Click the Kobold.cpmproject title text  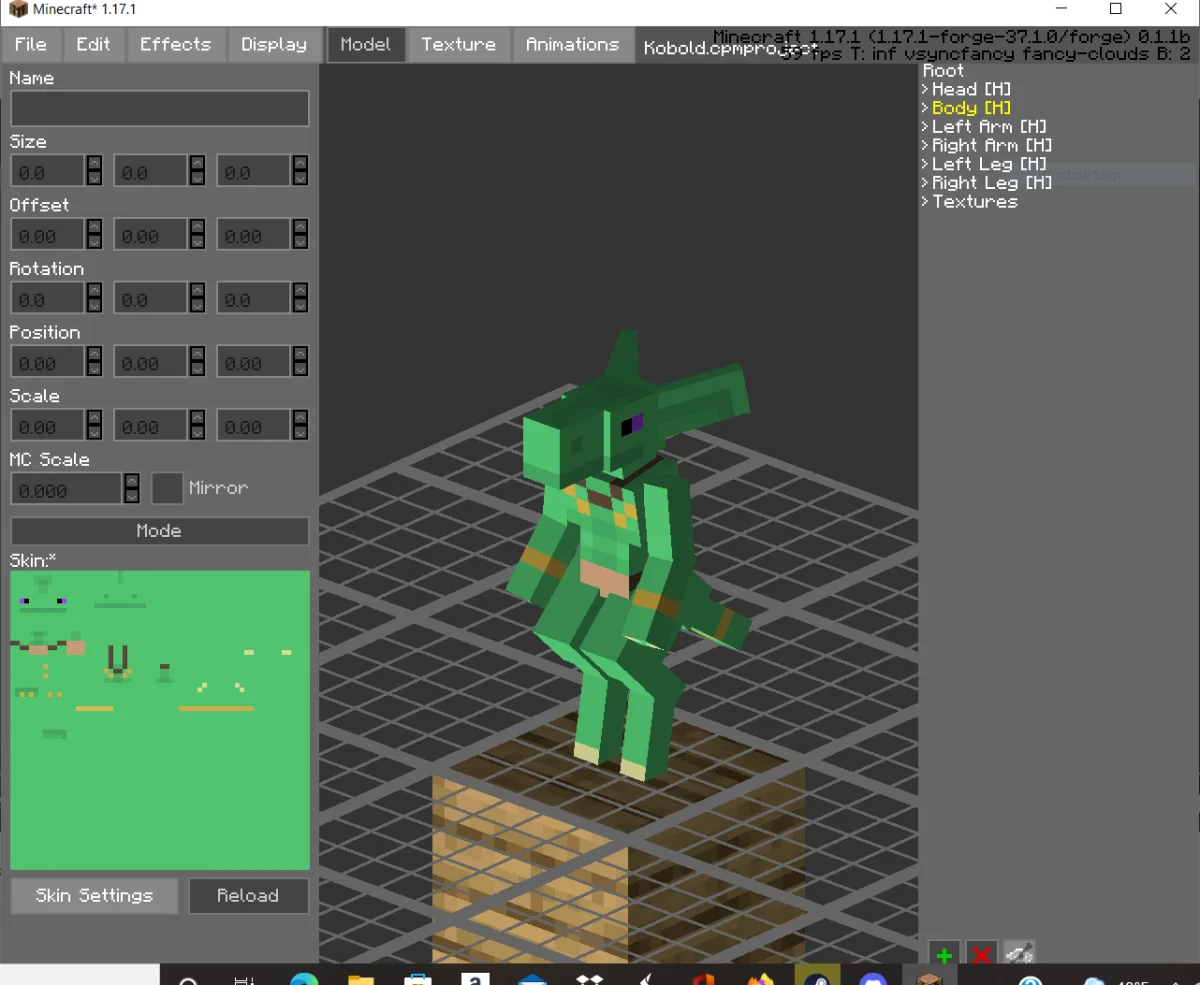click(730, 47)
